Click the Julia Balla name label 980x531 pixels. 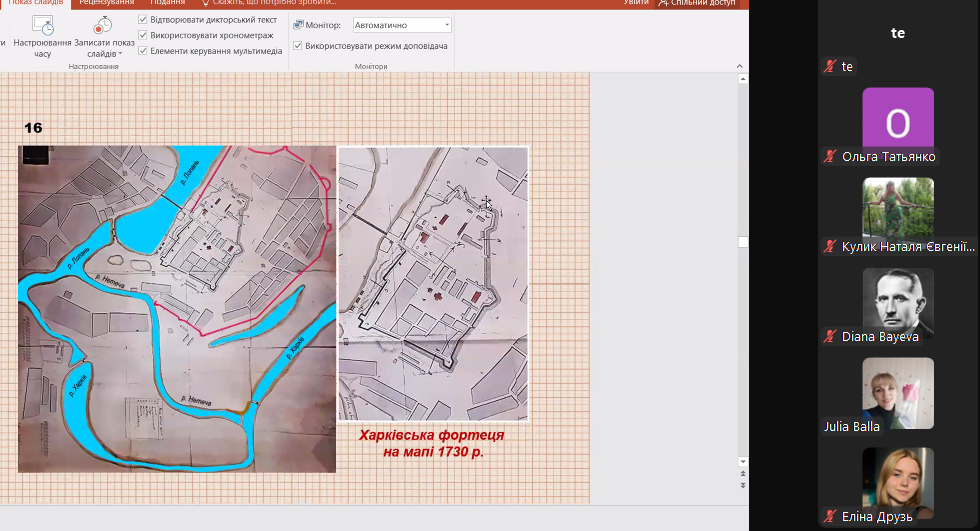tap(851, 427)
